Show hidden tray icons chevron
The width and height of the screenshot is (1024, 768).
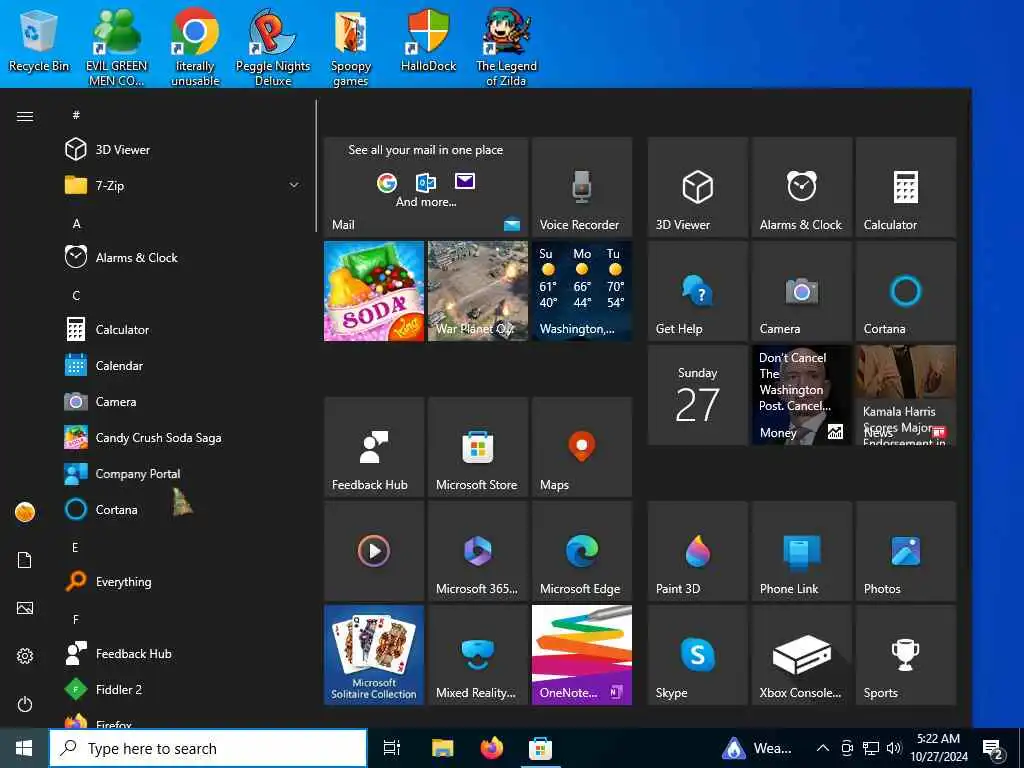[x=823, y=748]
